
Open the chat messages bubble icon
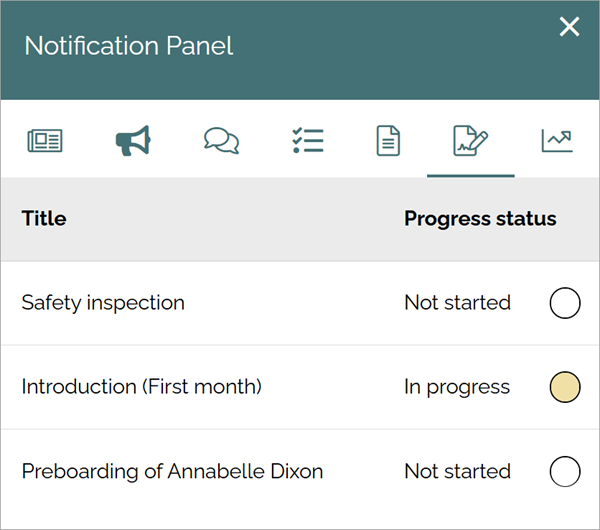222,141
